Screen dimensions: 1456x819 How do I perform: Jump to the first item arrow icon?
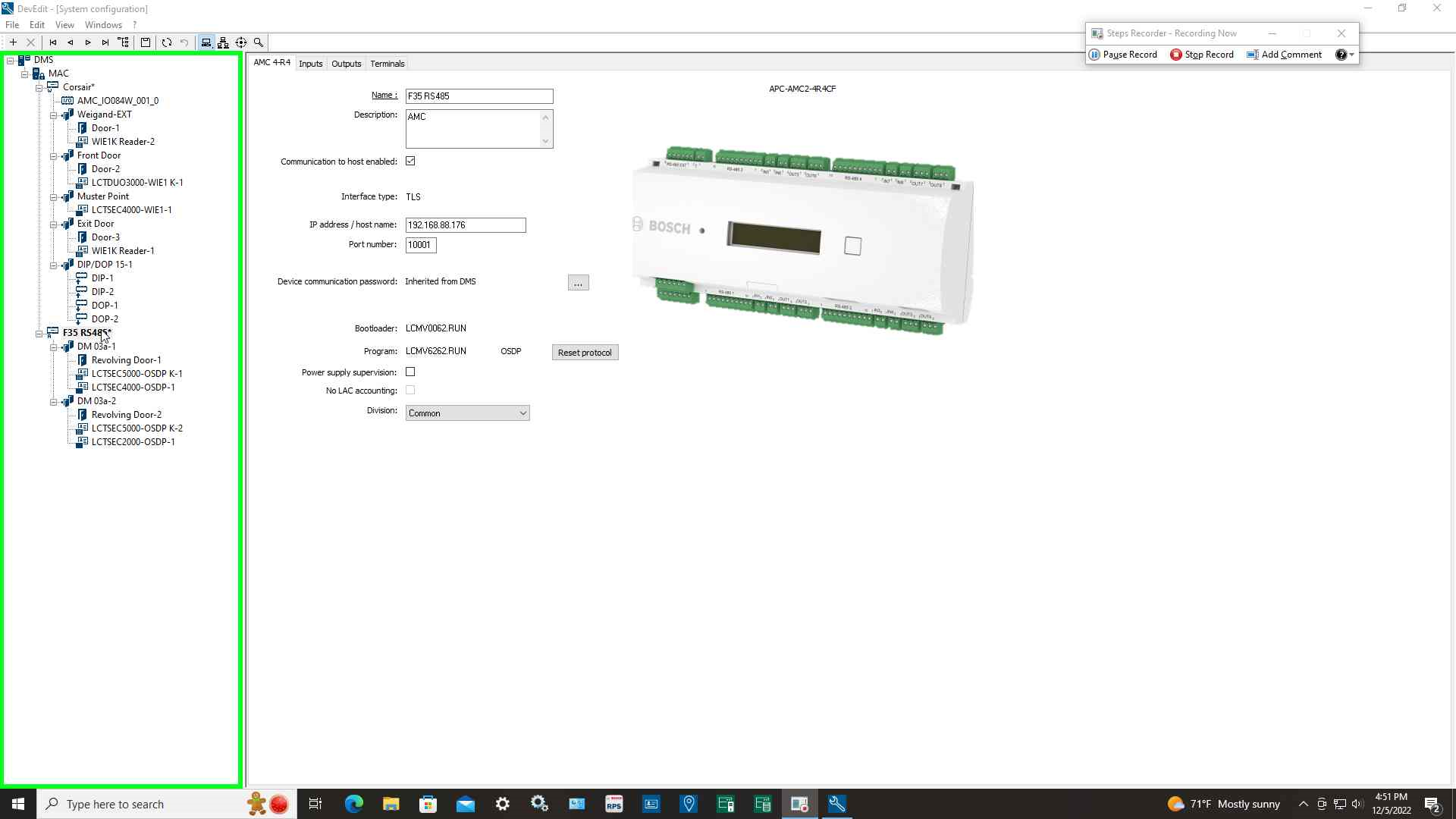point(53,42)
